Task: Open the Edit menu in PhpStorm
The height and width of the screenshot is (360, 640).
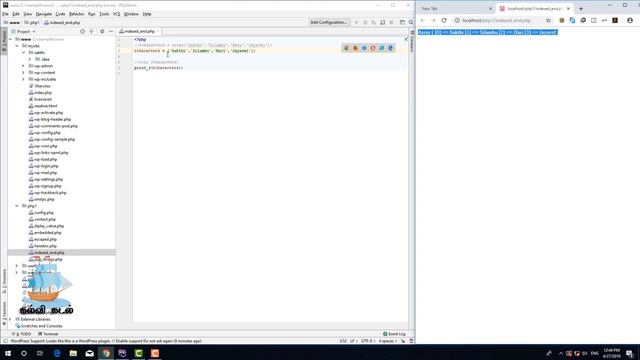Action: click(x=16, y=14)
